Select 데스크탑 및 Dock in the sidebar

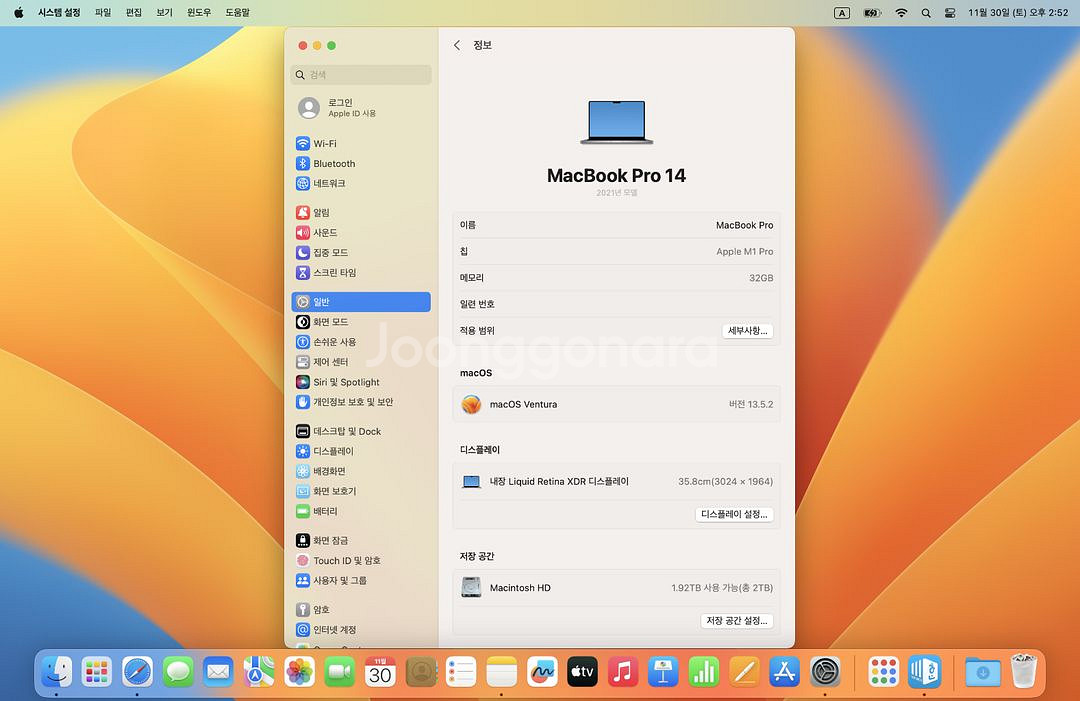pyautogui.click(x=361, y=431)
